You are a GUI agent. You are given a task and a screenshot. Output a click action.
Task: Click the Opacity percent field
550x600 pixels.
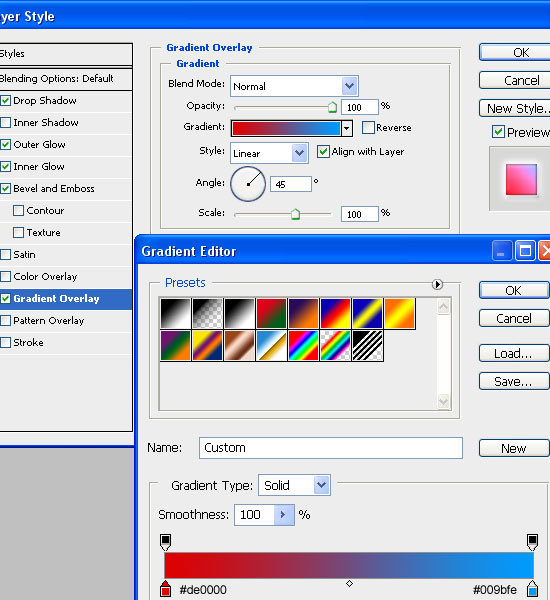tap(359, 107)
